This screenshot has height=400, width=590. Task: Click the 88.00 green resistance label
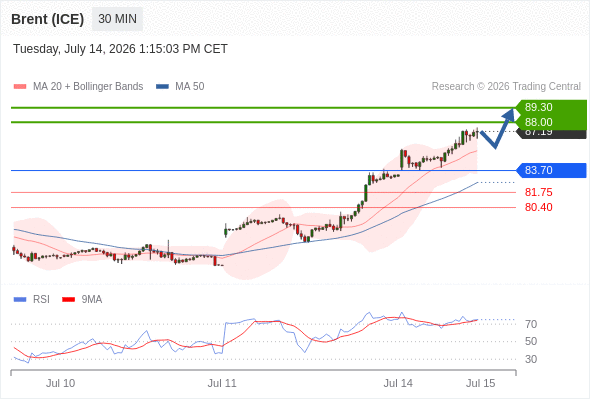tap(550, 122)
